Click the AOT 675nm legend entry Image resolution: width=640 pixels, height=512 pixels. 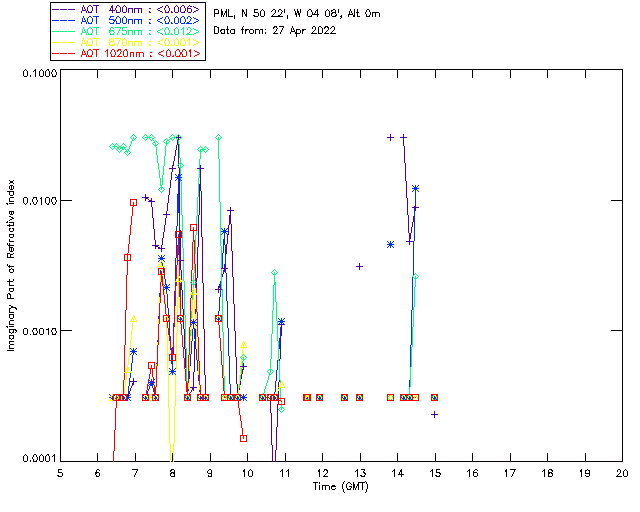[x=127, y=31]
